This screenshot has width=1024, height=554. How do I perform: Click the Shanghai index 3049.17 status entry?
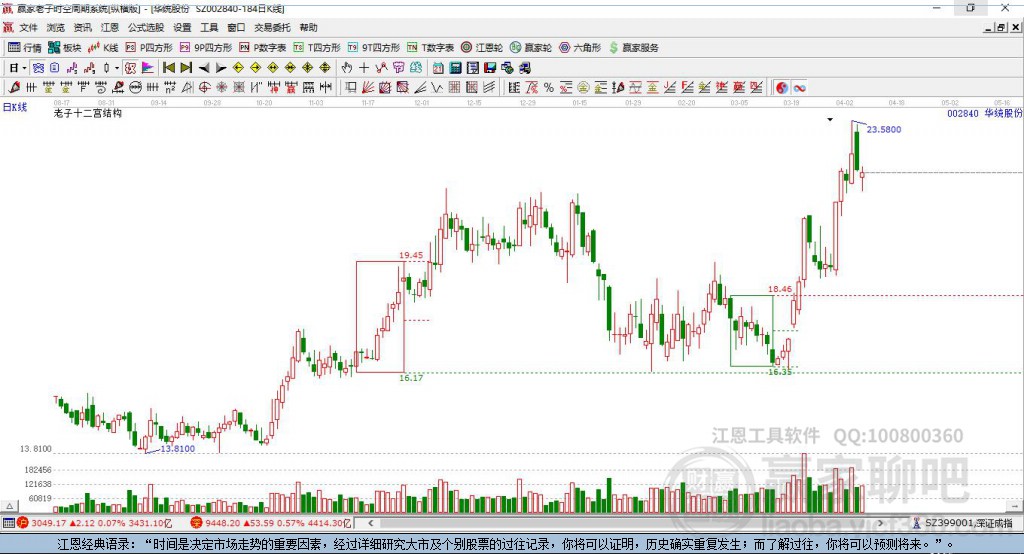click(95, 523)
